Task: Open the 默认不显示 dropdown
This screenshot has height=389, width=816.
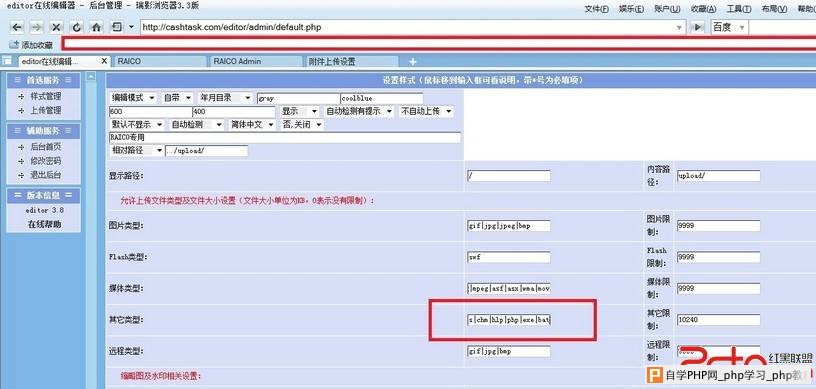Action: pyautogui.click(x=137, y=124)
